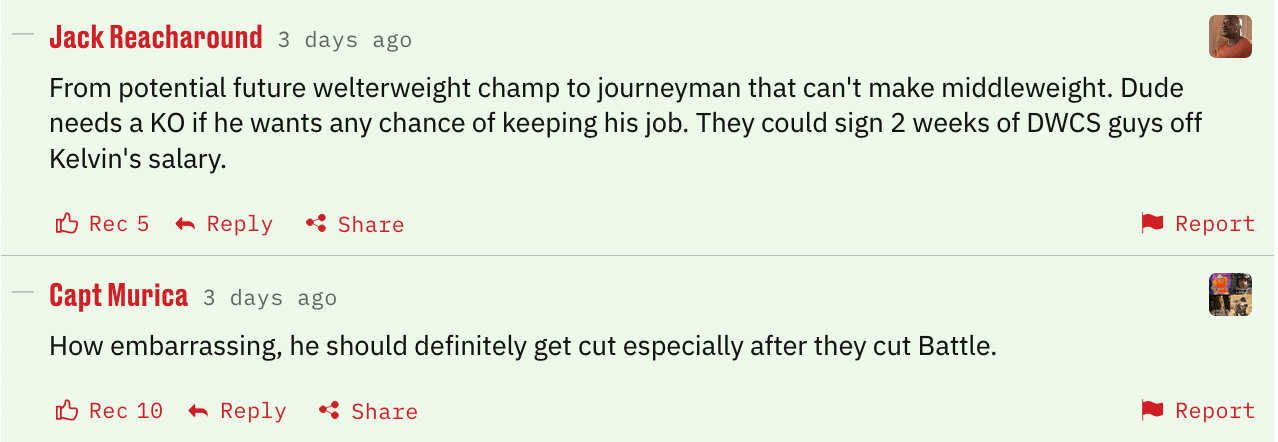The image size is (1278, 442).
Task: Click thumbs-up icon on Capt Murica's comment
Action: tap(67, 411)
